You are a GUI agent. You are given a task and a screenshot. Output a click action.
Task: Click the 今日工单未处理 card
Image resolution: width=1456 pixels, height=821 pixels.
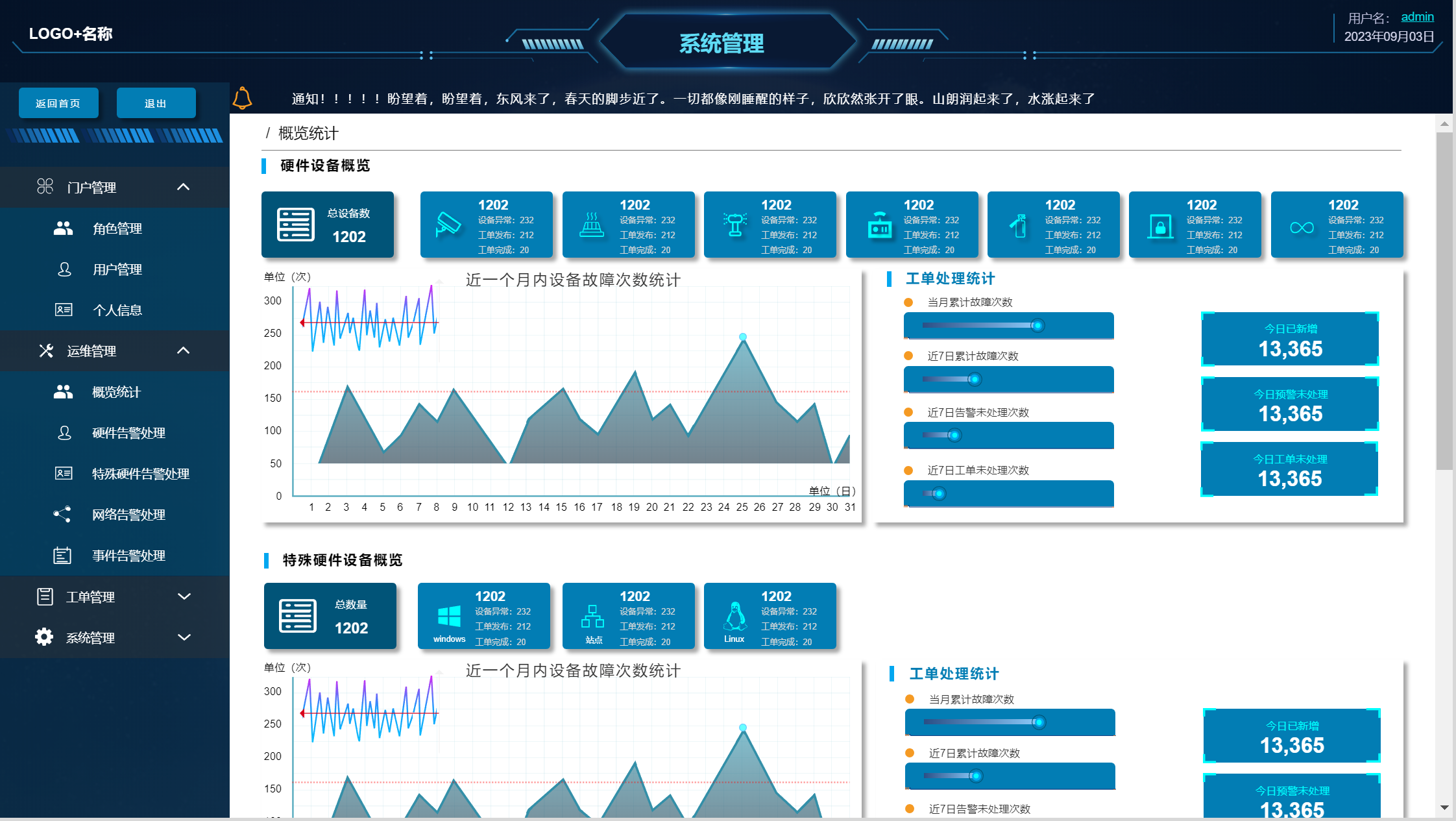click(1289, 469)
